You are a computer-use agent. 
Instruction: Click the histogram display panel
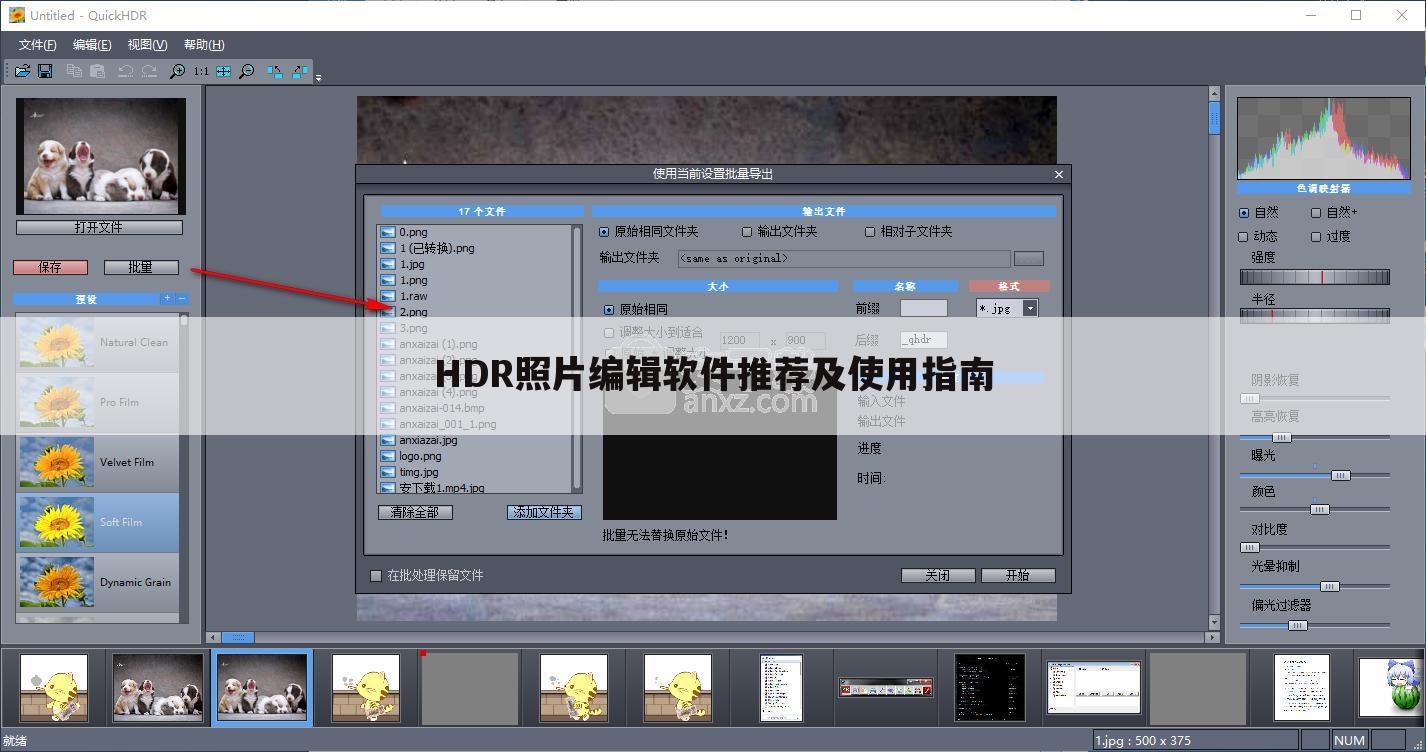tap(1324, 139)
